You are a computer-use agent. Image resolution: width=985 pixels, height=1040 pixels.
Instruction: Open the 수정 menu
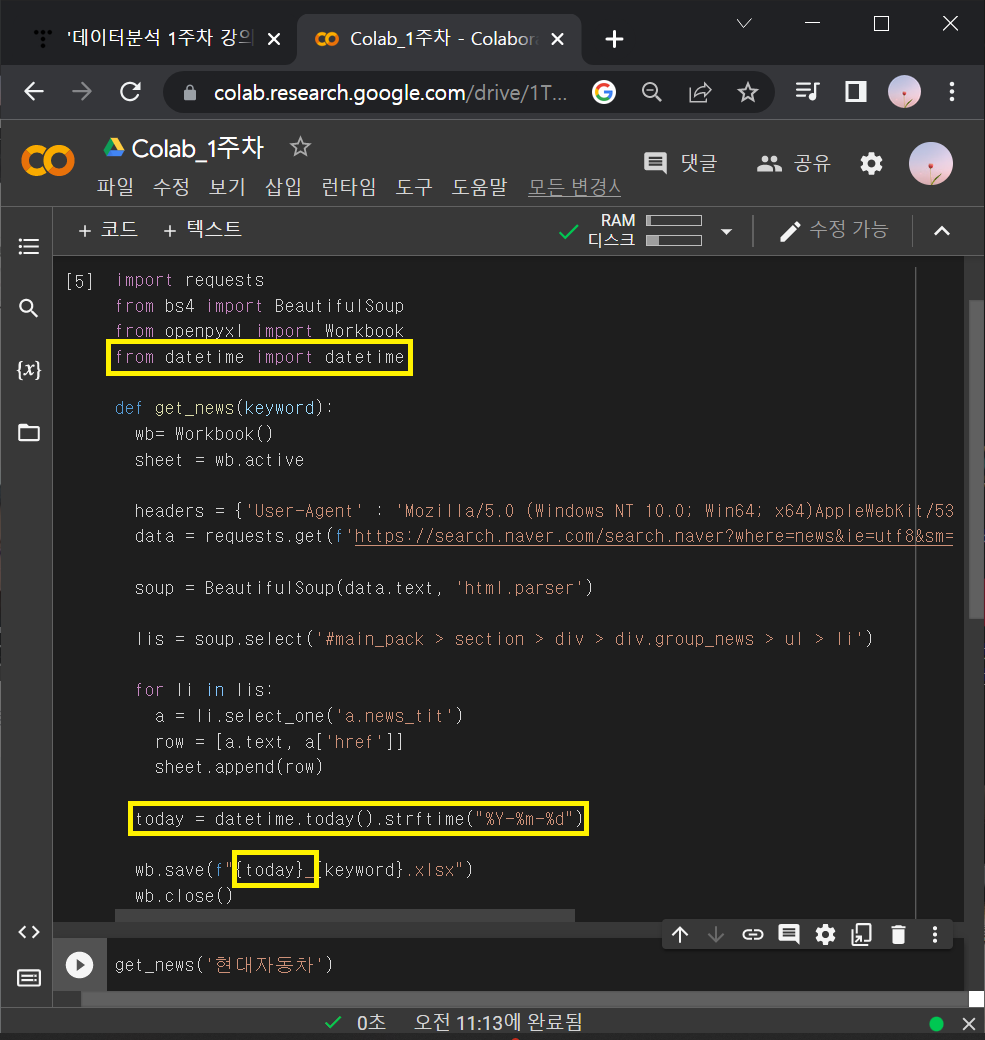coord(171,186)
